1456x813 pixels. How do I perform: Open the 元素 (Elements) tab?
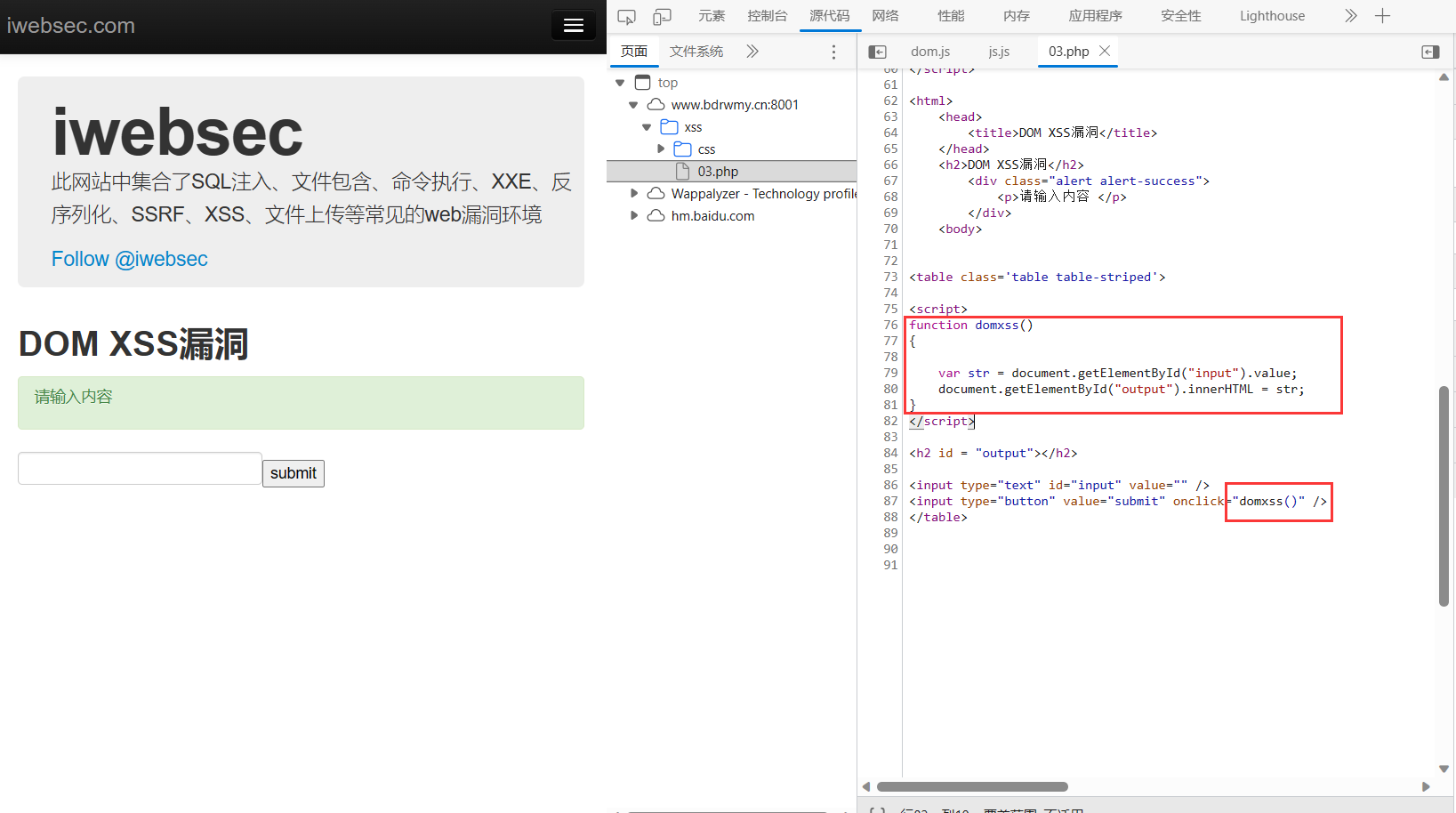pos(712,16)
